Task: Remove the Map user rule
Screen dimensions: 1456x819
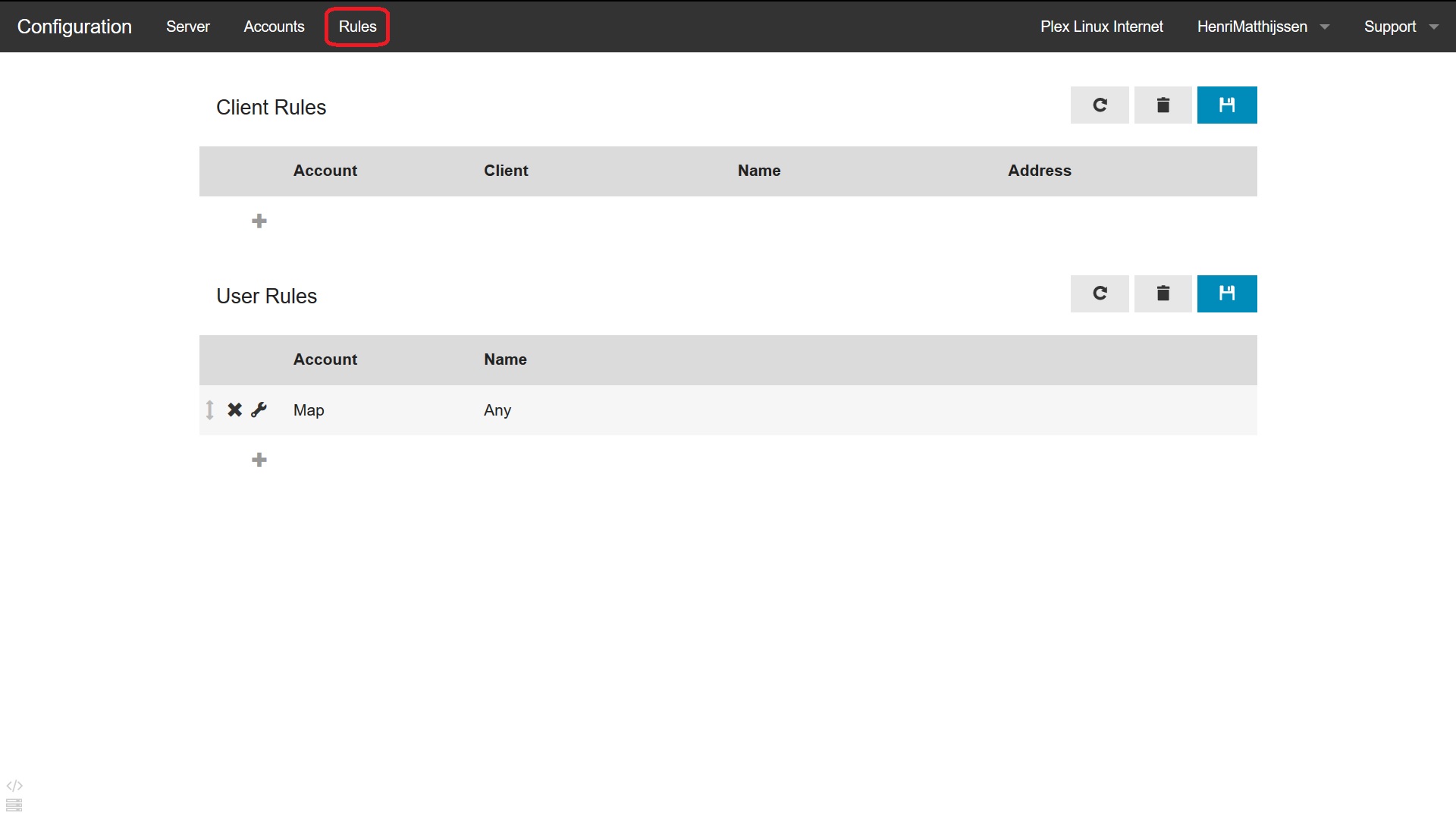Action: point(234,409)
